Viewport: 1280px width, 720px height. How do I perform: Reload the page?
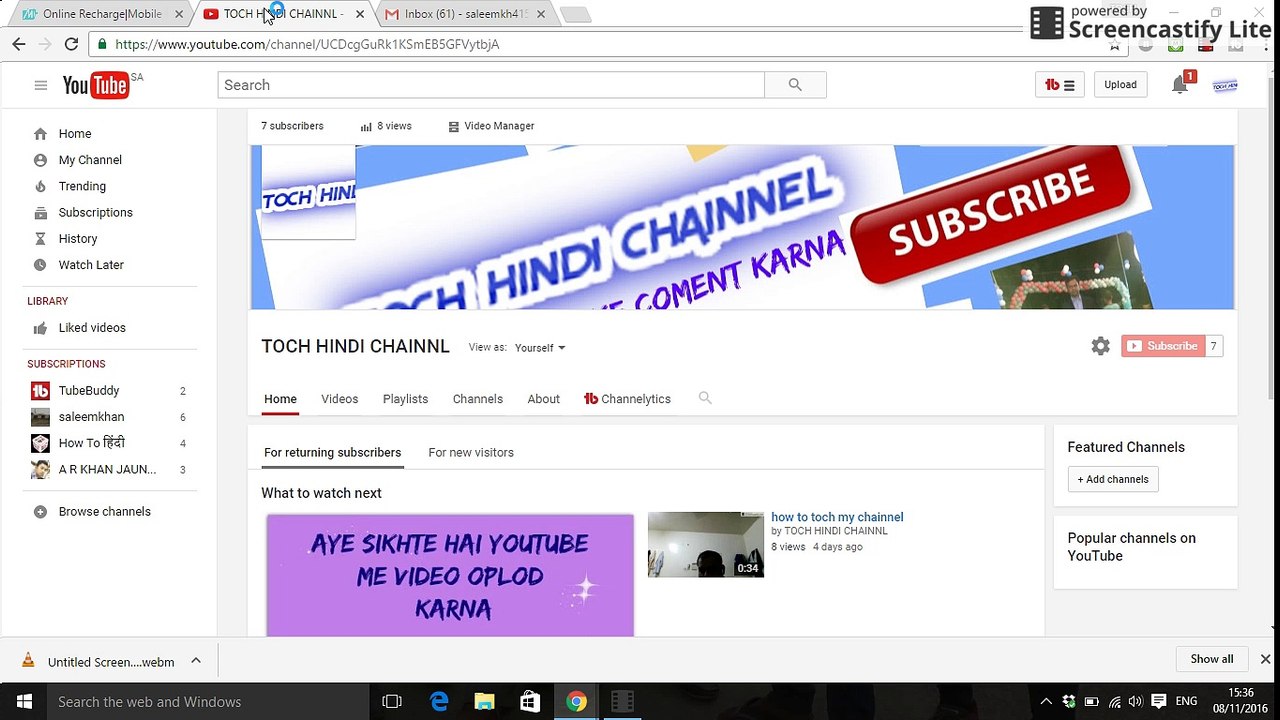[x=71, y=44]
